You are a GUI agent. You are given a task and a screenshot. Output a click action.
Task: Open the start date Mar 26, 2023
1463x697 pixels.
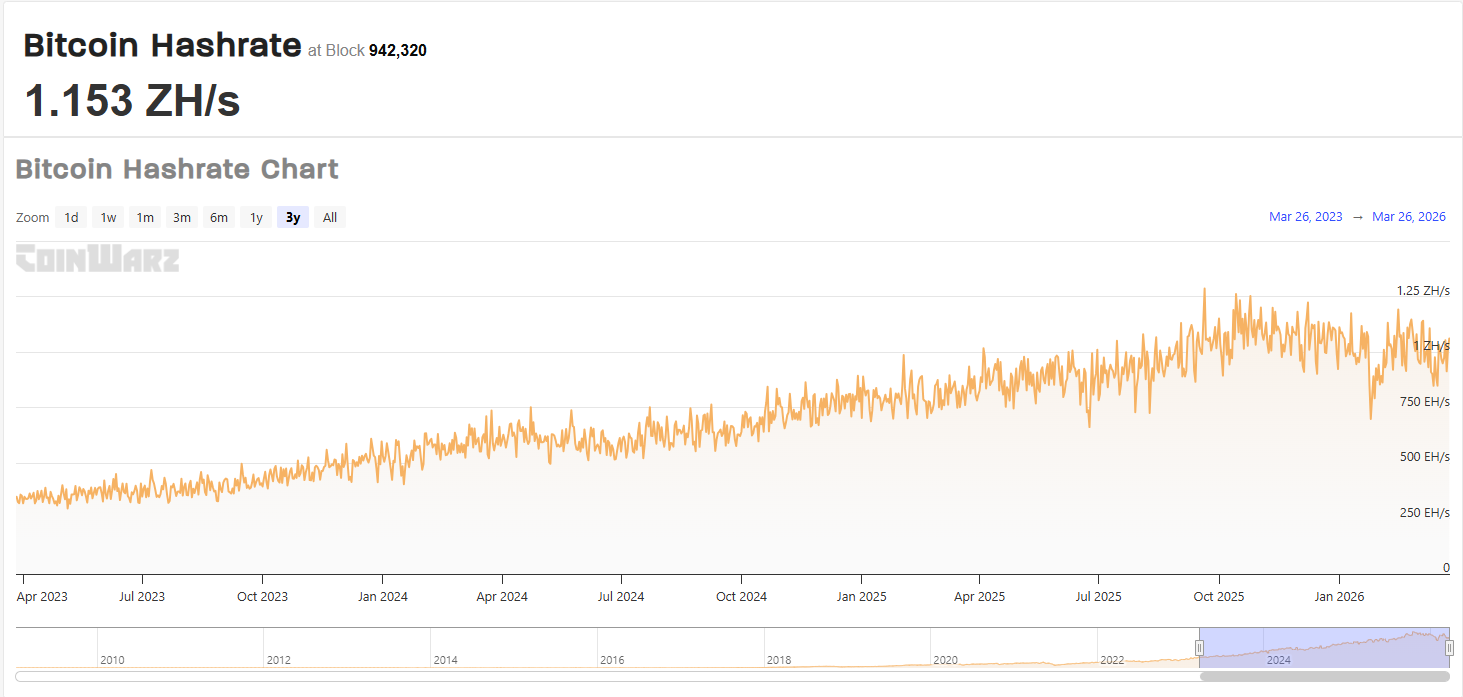point(1305,216)
